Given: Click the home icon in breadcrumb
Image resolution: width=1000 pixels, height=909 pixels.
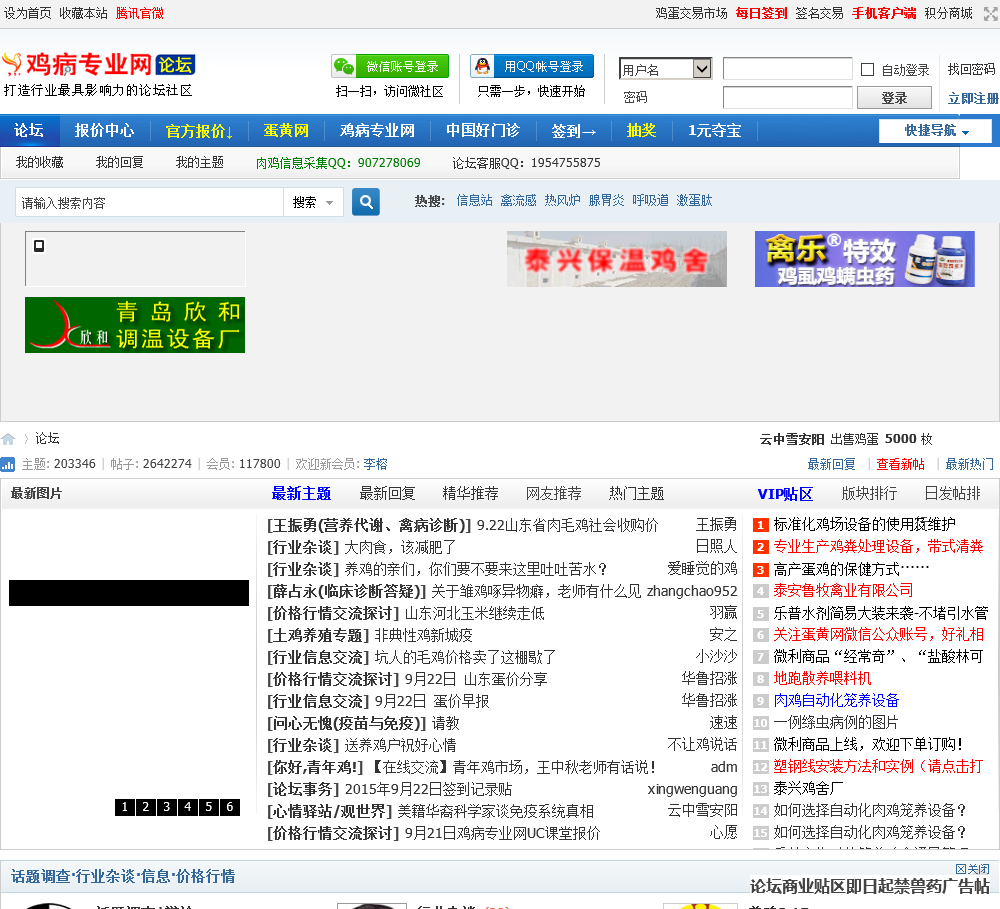Looking at the screenshot, I should [8, 439].
